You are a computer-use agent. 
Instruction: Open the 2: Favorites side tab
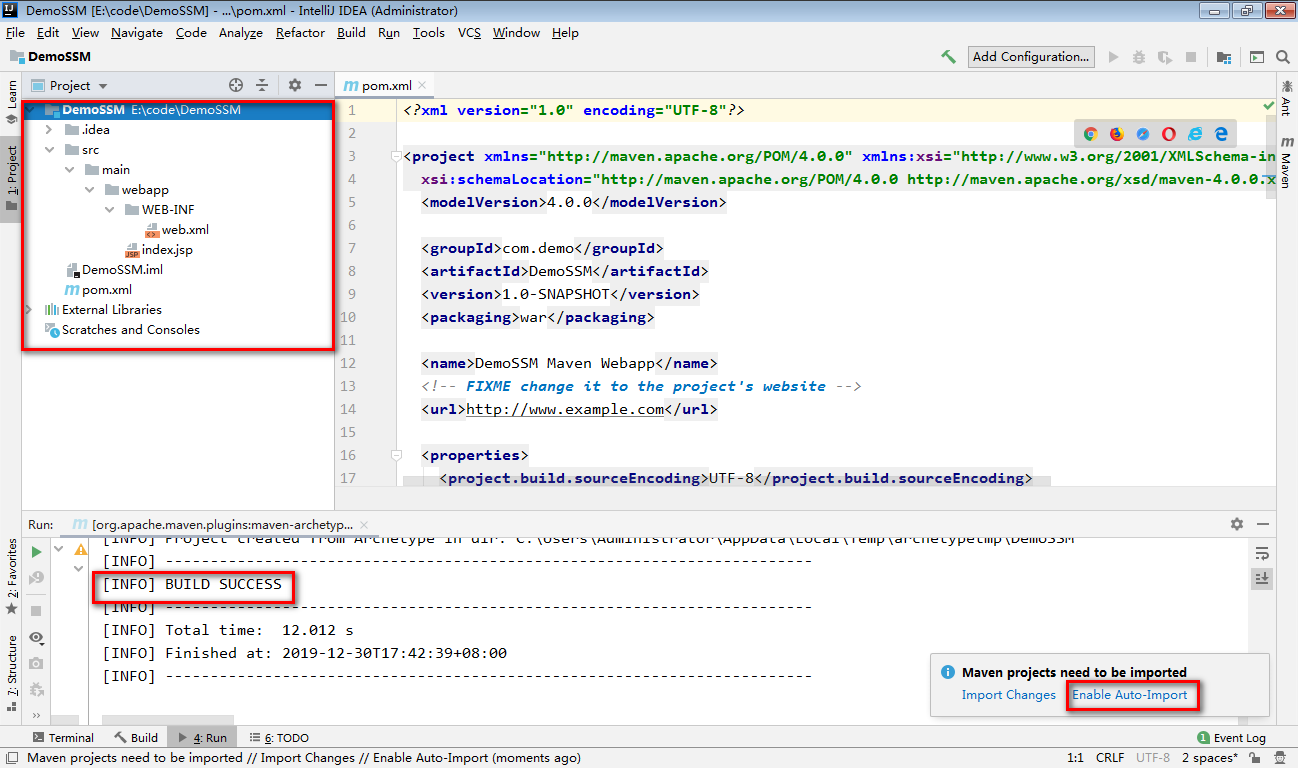tap(12, 577)
